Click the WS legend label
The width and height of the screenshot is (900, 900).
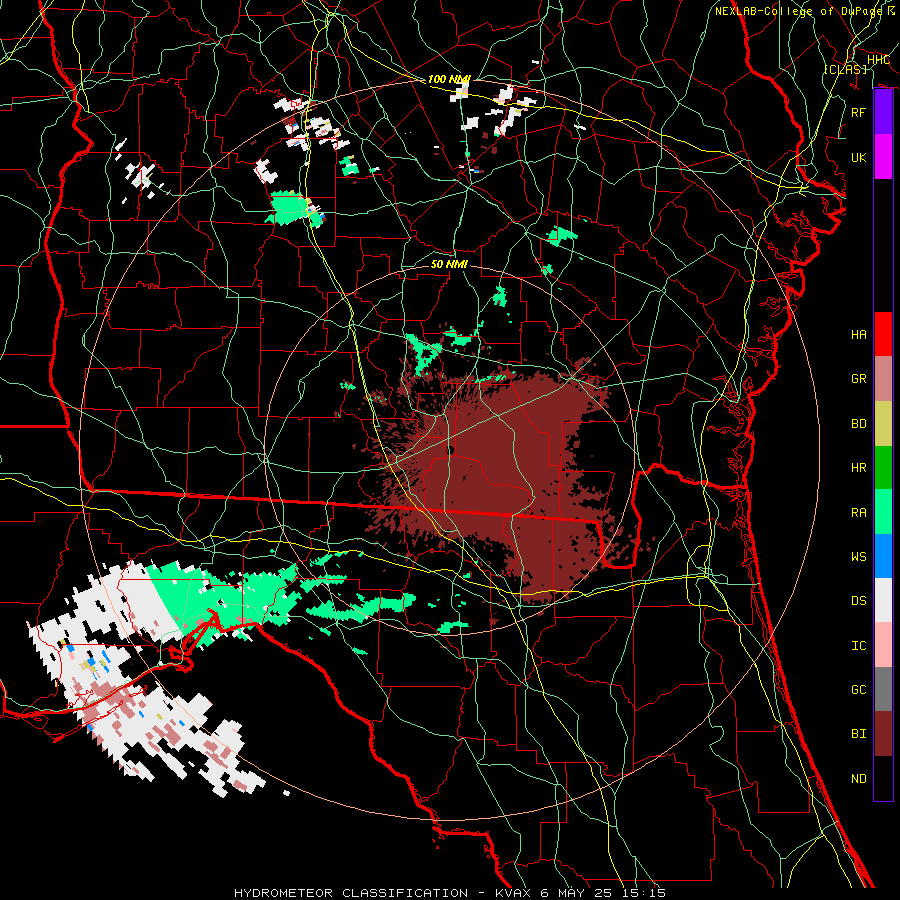[x=858, y=557]
